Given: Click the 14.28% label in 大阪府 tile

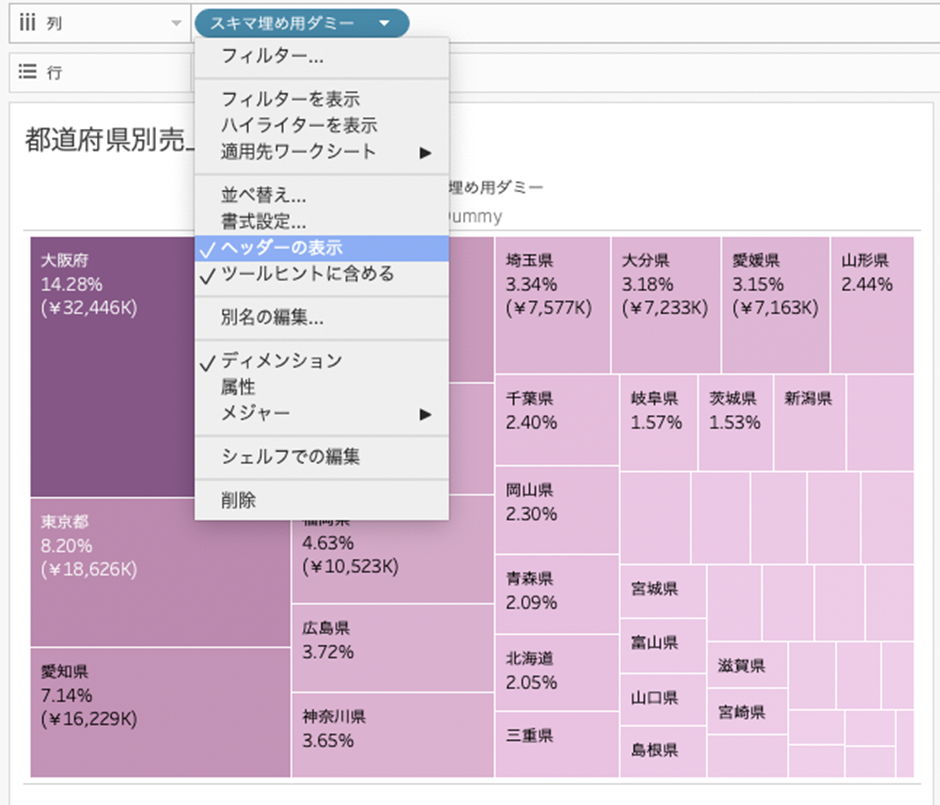Looking at the screenshot, I should click(x=71, y=284).
